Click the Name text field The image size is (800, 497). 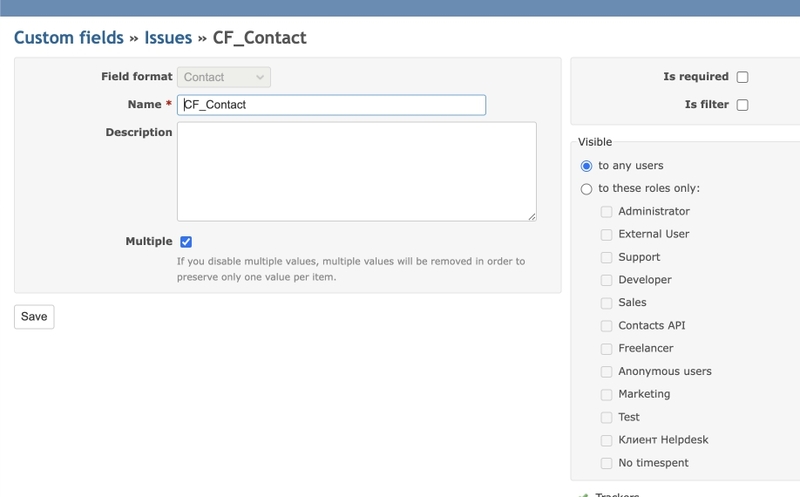point(331,105)
